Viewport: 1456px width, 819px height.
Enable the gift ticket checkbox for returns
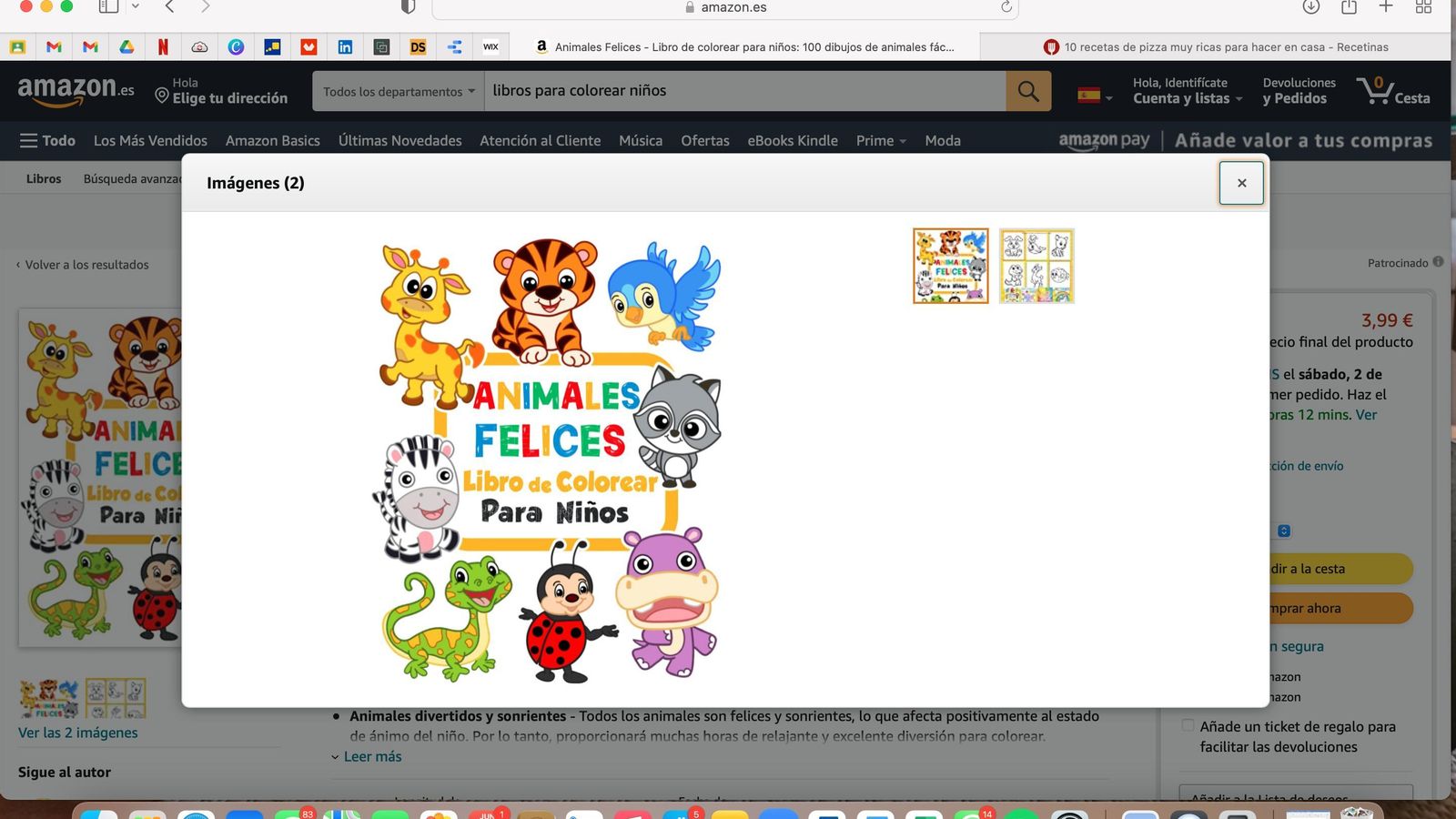coord(1188,725)
